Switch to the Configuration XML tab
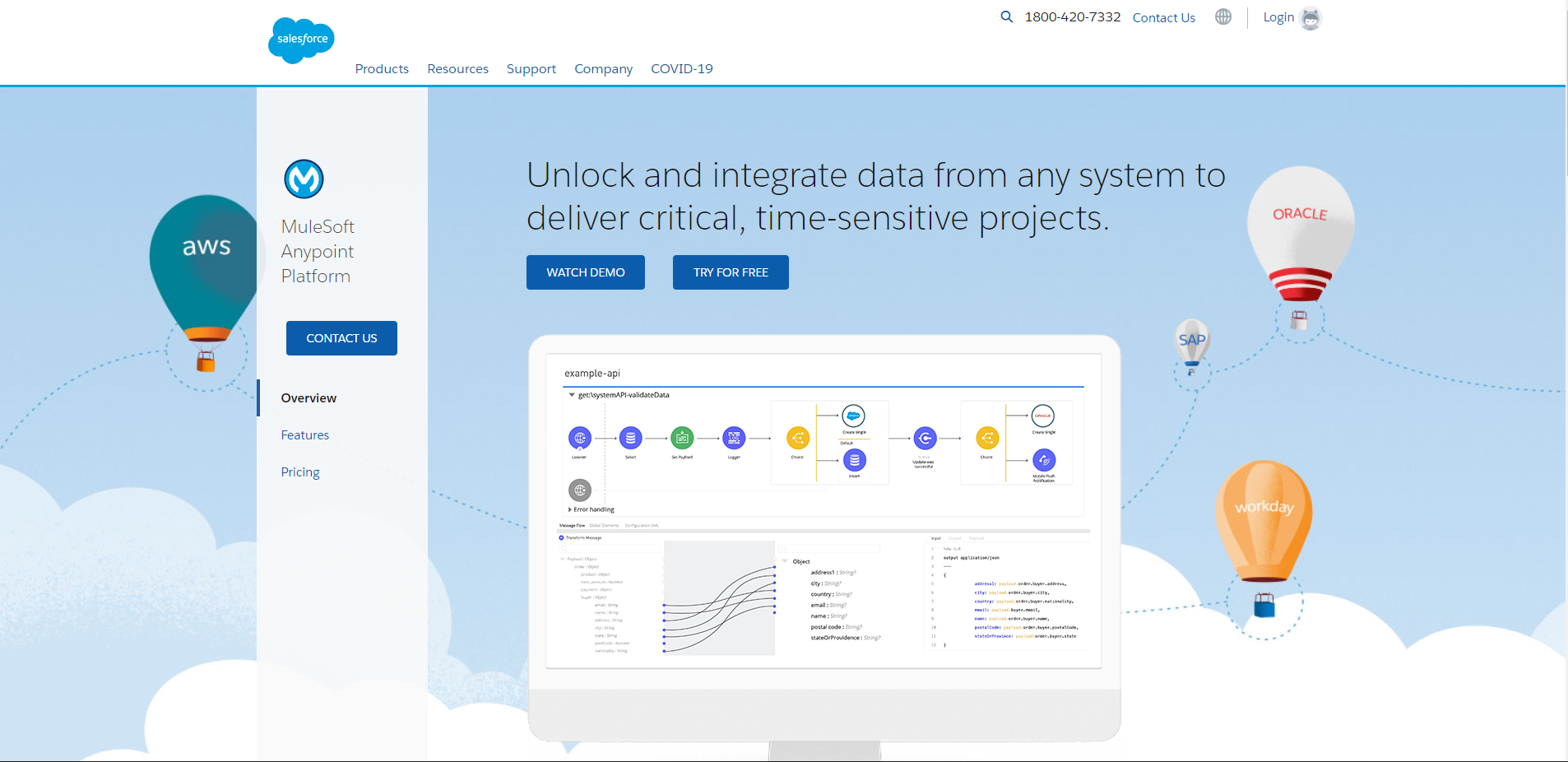1568x762 pixels. [x=642, y=525]
